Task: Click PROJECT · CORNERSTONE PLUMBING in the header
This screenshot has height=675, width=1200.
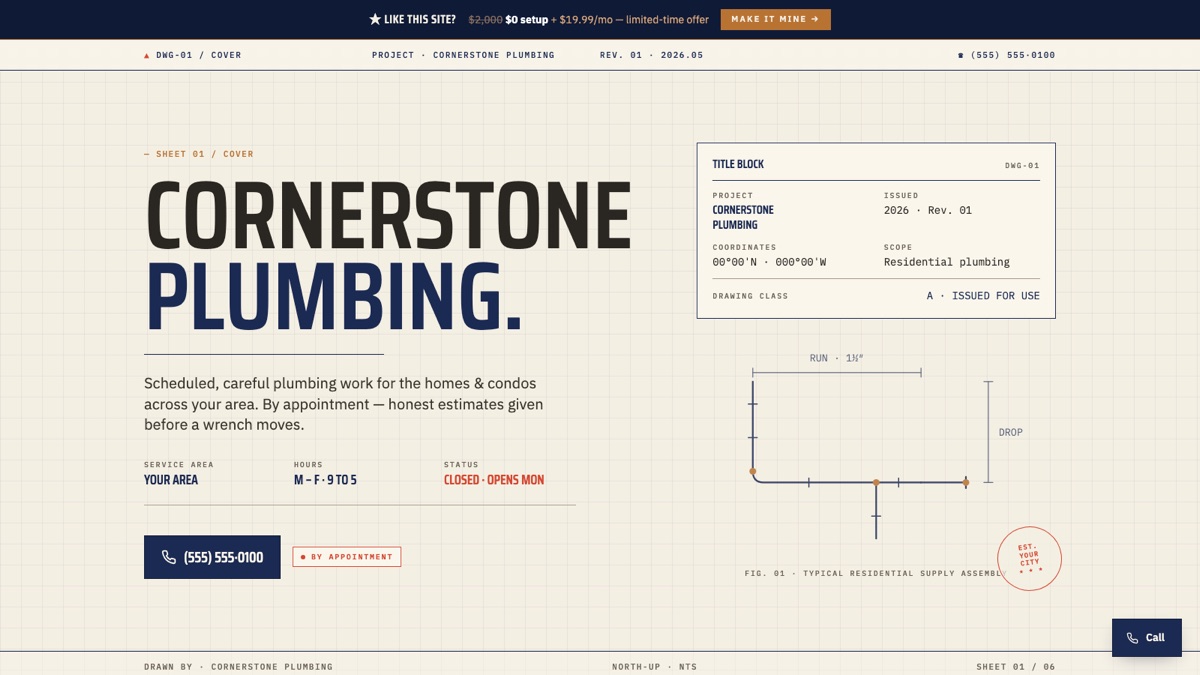Action: click(x=463, y=55)
